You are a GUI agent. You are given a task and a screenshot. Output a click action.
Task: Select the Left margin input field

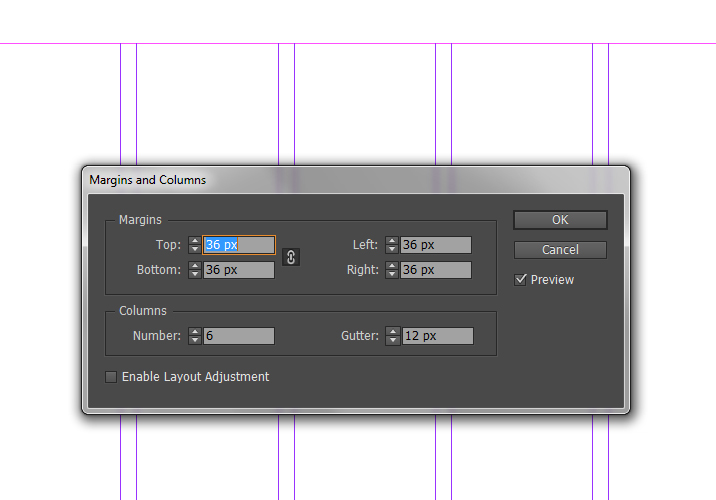click(x=436, y=245)
